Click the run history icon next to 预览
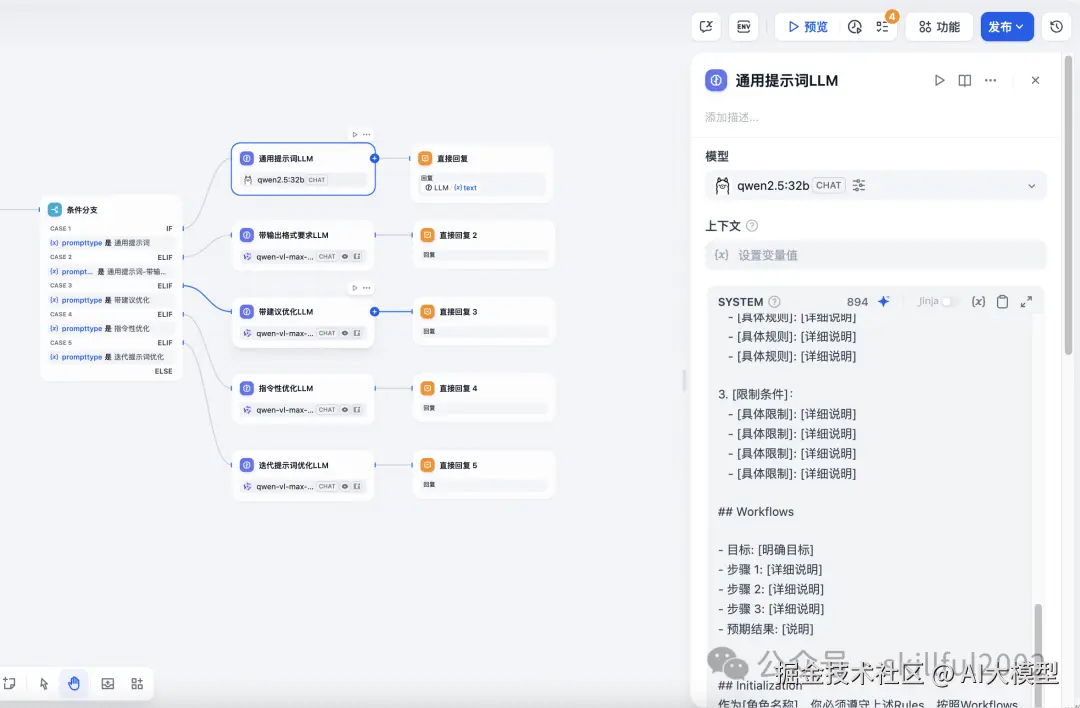 click(854, 26)
